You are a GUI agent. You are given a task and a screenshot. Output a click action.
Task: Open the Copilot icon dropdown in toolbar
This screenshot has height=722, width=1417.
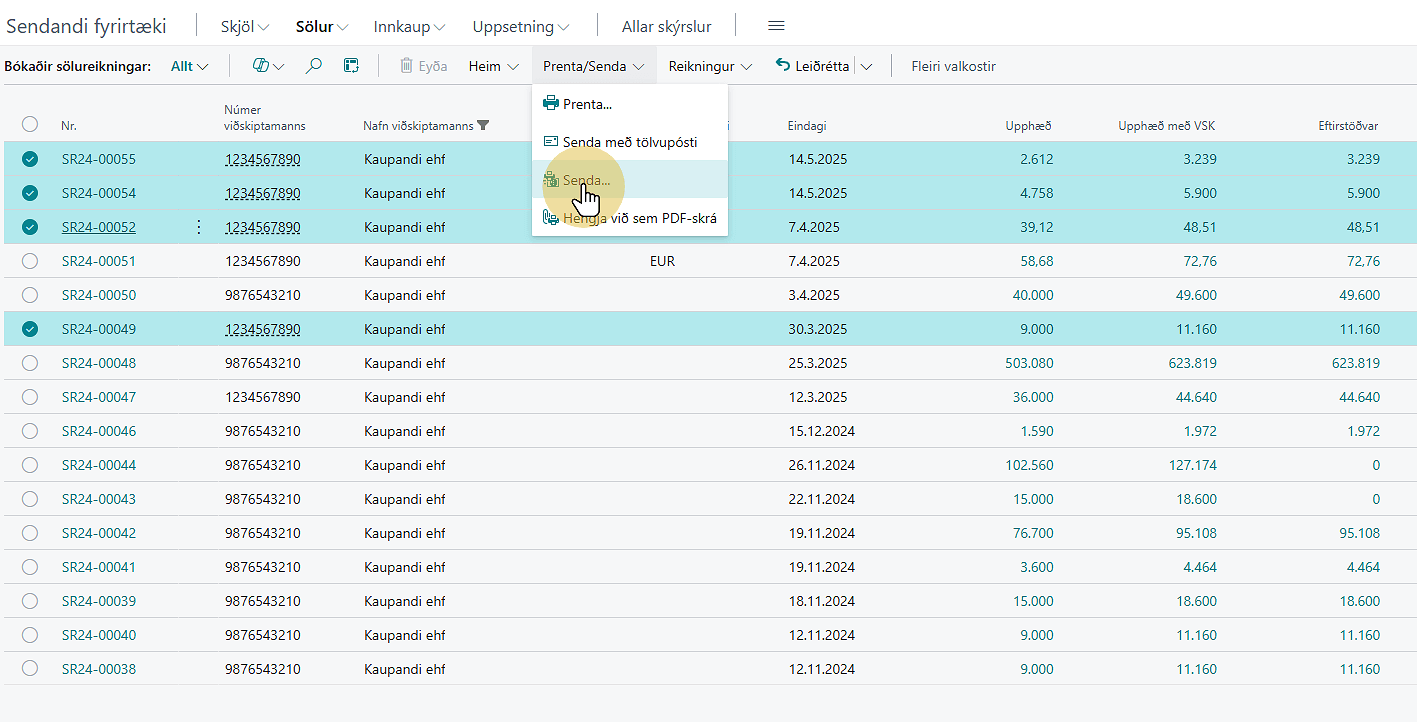(267, 66)
